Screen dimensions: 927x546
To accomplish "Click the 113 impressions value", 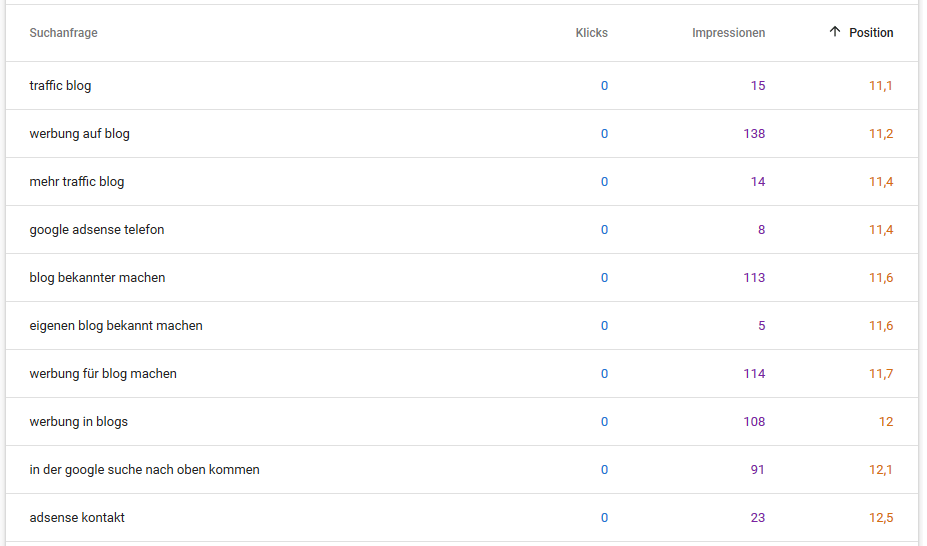I will [754, 278].
